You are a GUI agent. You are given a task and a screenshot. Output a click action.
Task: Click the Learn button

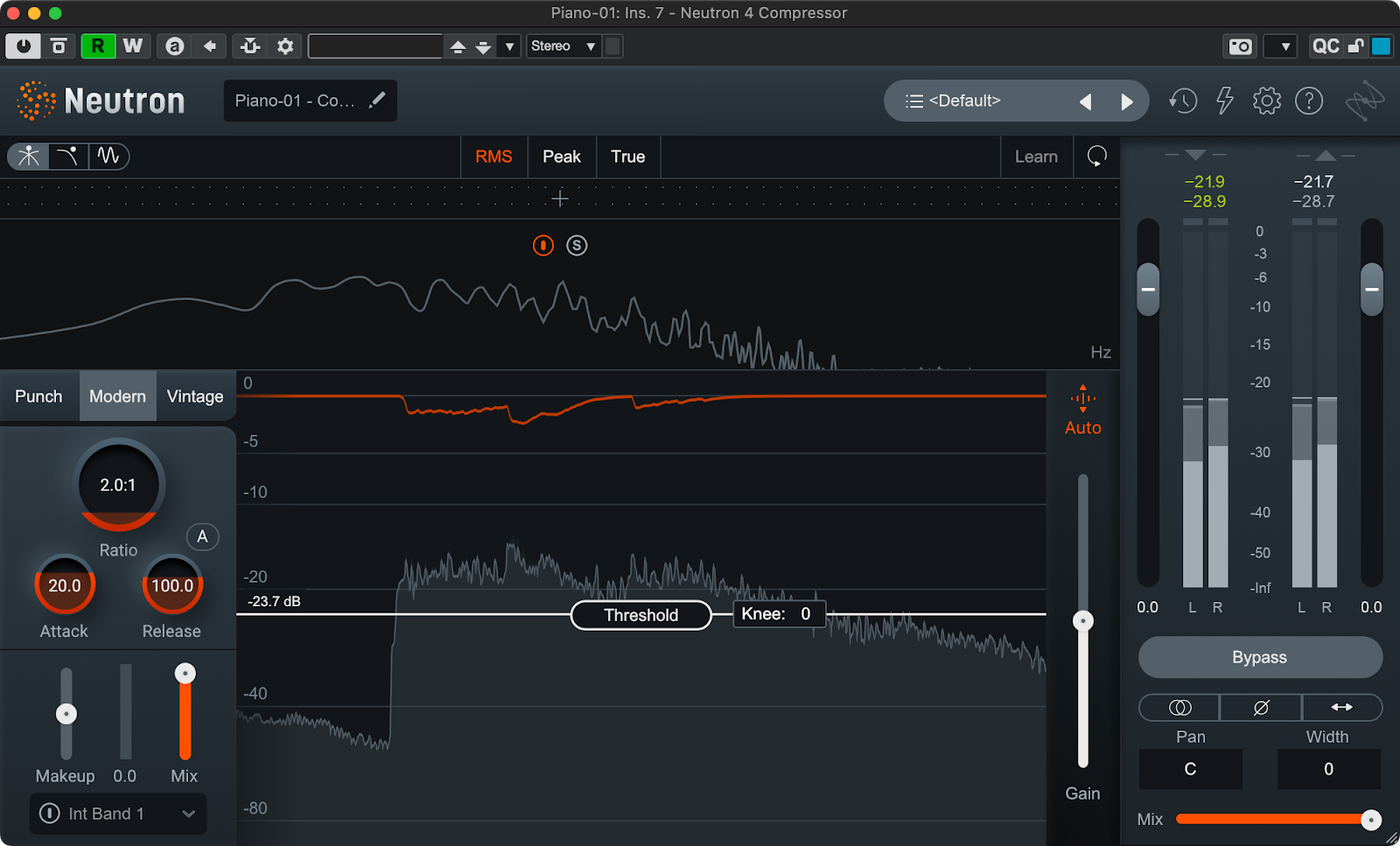pyautogui.click(x=1036, y=157)
